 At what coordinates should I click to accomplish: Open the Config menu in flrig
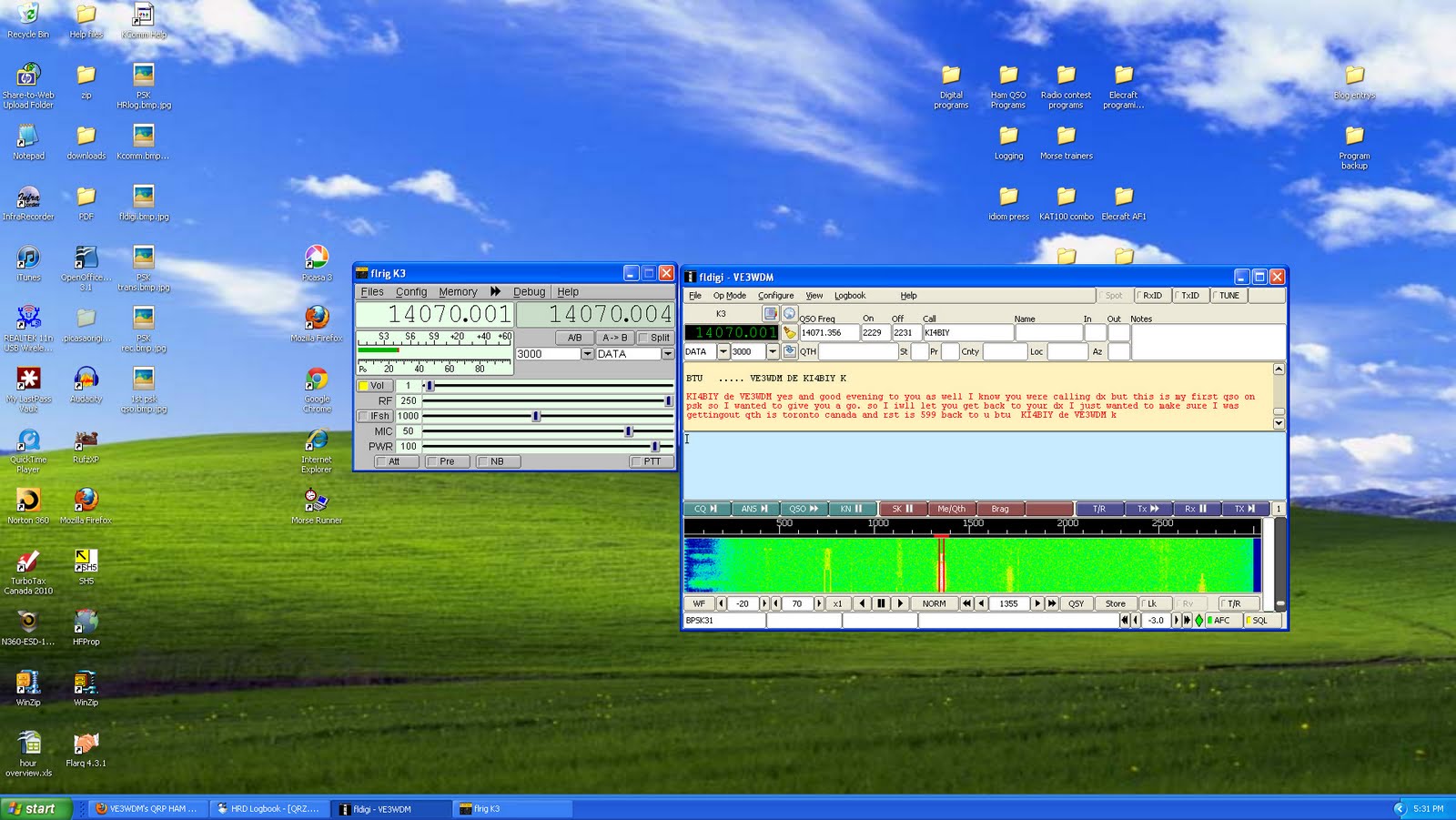coord(411,291)
